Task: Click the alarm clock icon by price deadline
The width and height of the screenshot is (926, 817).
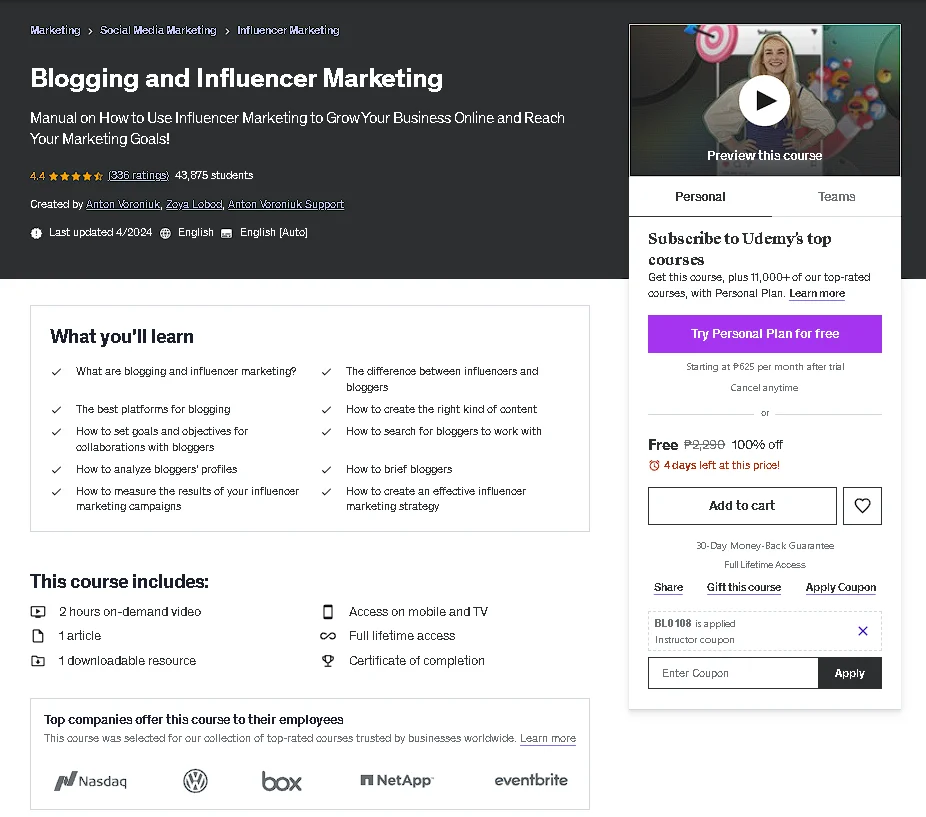Action: click(x=654, y=466)
